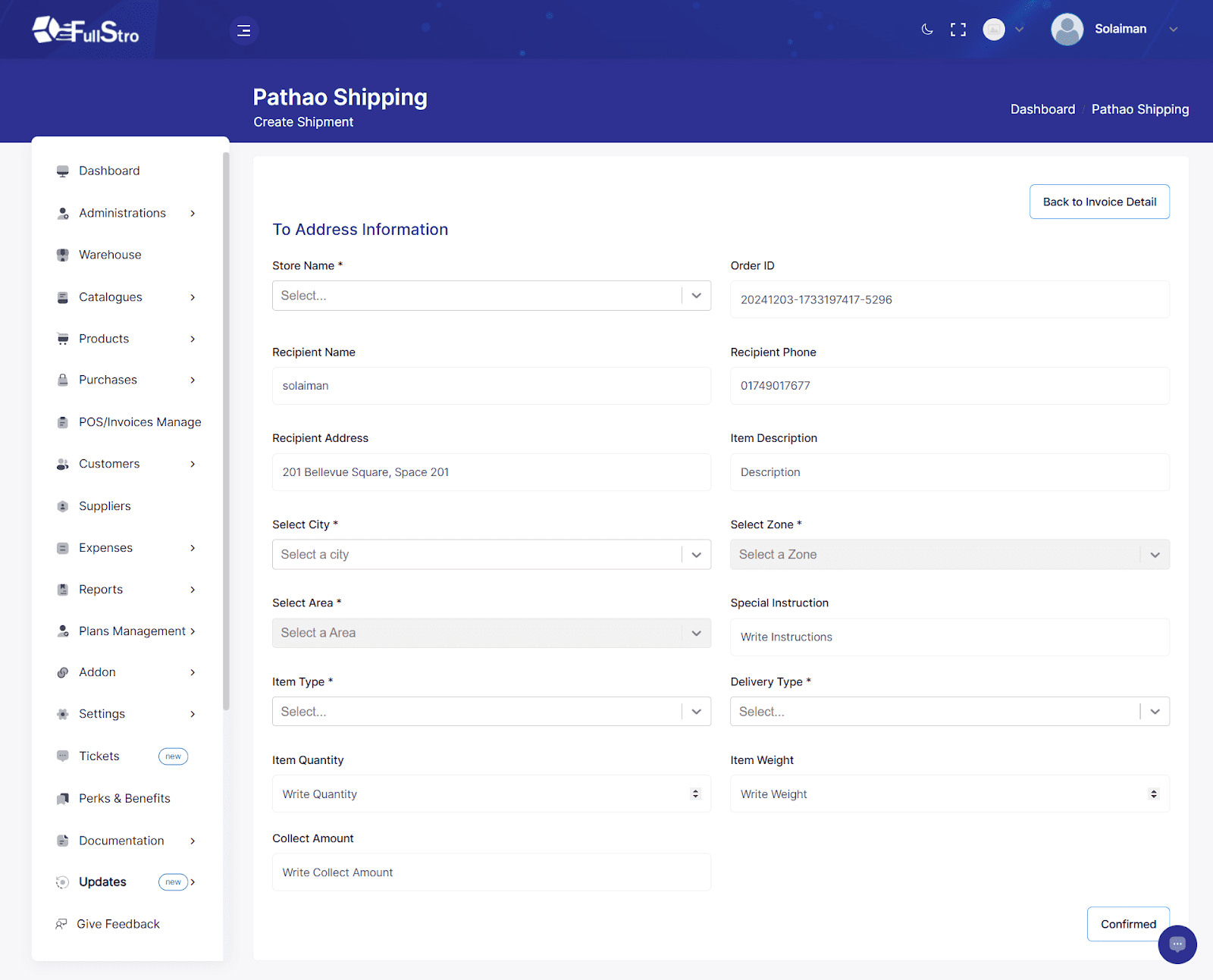Image resolution: width=1213 pixels, height=980 pixels.
Task: Switch to dark mode moon icon
Action: pos(926,30)
